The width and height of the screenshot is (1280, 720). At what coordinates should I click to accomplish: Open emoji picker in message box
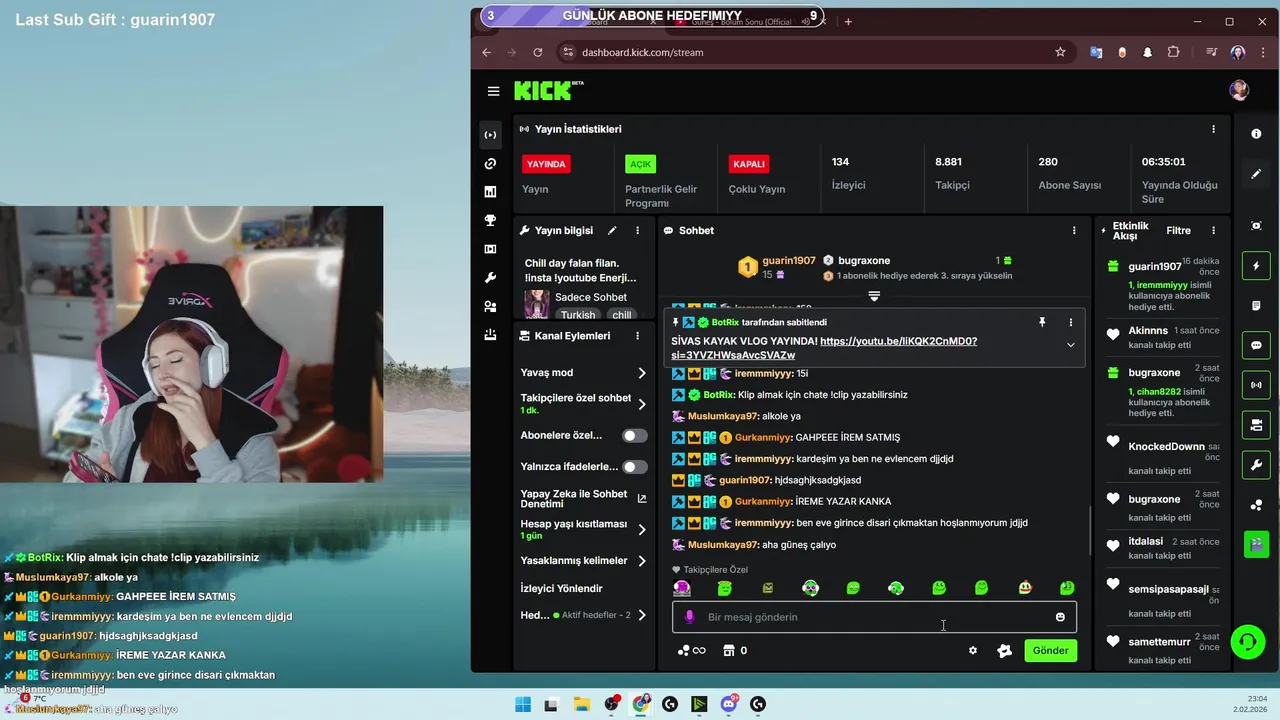coord(1060,617)
